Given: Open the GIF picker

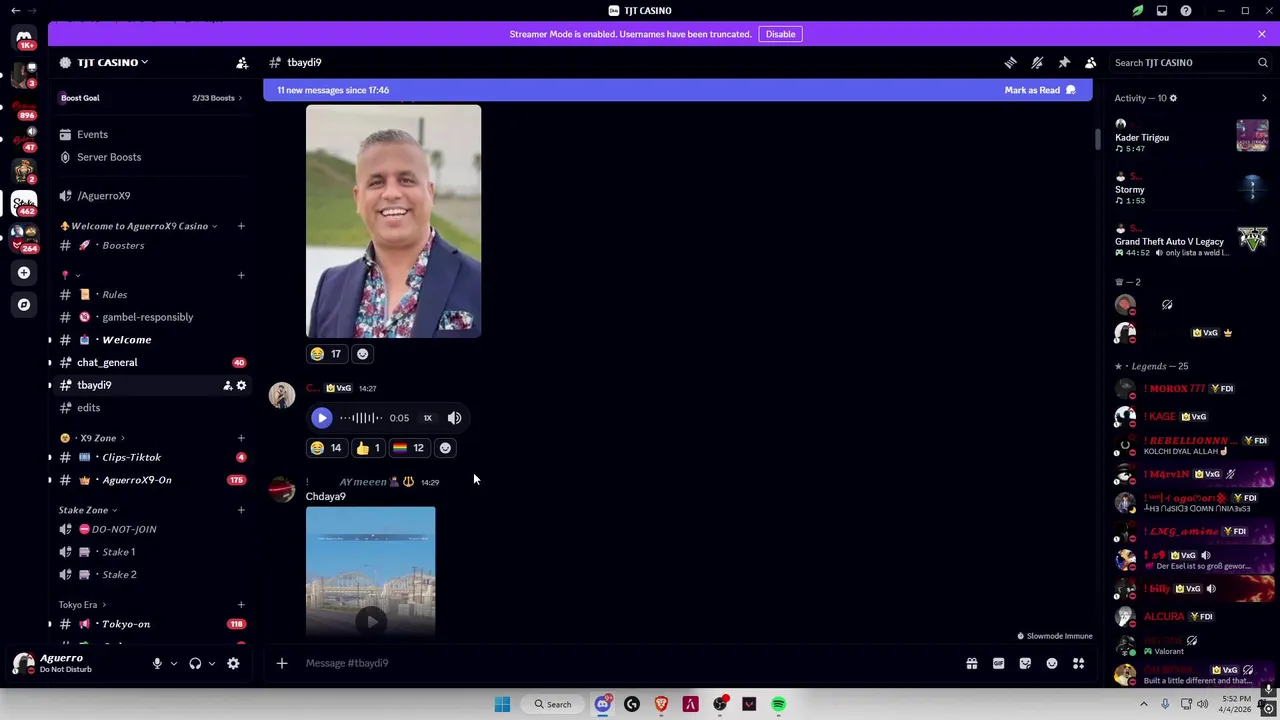Looking at the screenshot, I should coord(998,663).
